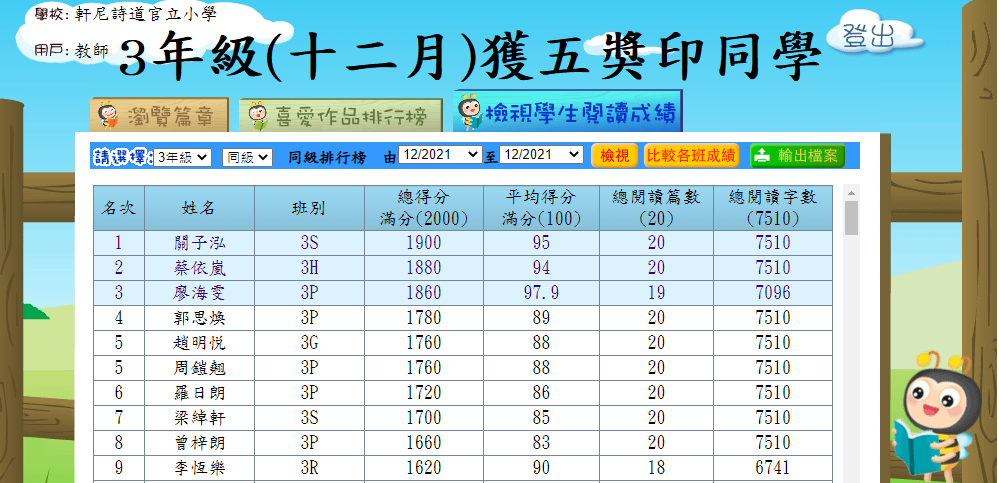Select the 檢視學生閱讀成績 tab

(568, 112)
